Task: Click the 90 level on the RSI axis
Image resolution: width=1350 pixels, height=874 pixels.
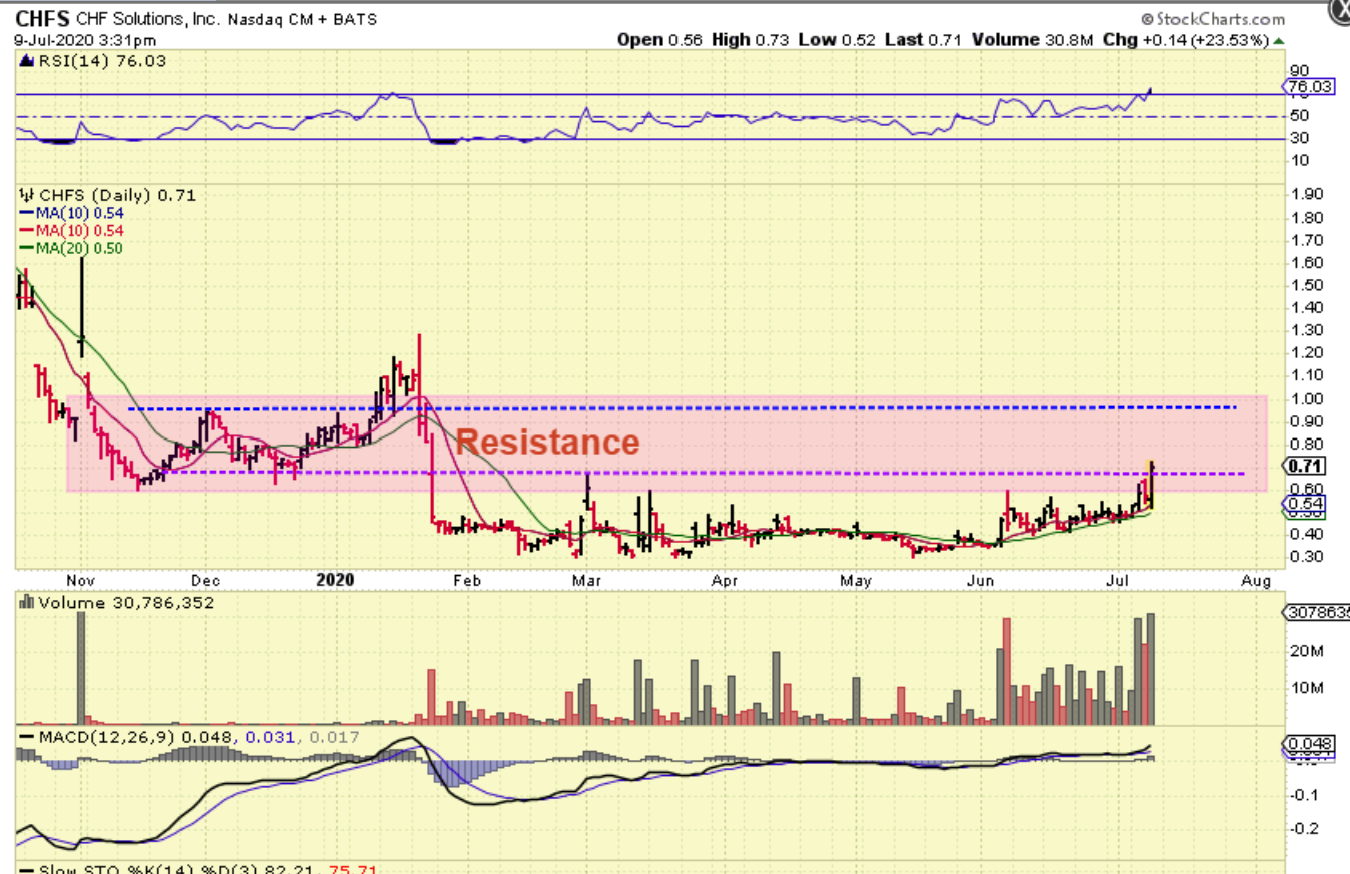Action: (x=1300, y=70)
